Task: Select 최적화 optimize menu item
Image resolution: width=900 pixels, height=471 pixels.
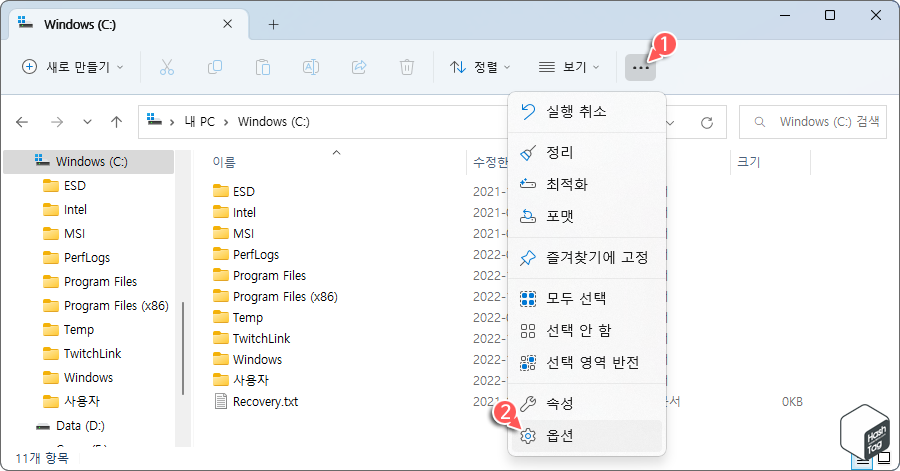Action: [x=587, y=184]
